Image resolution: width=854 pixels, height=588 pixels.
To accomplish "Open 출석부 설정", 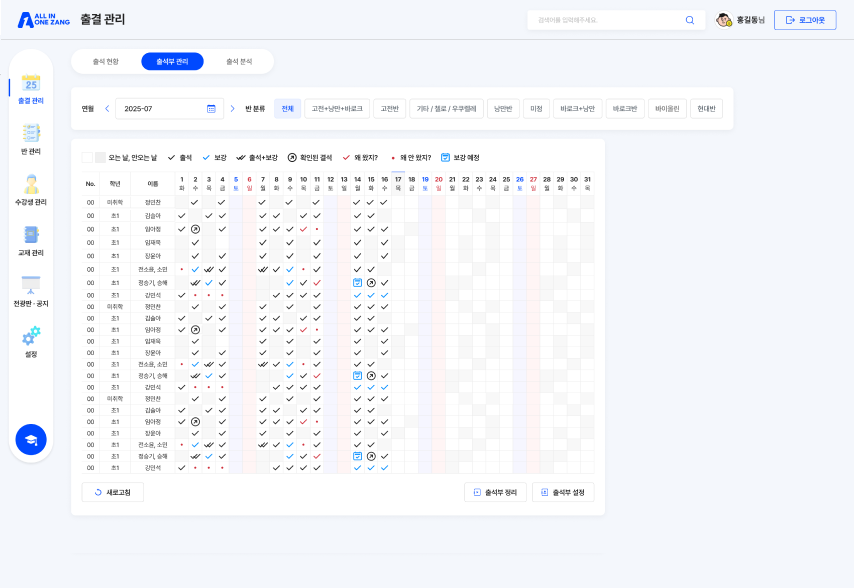I will 563,492.
